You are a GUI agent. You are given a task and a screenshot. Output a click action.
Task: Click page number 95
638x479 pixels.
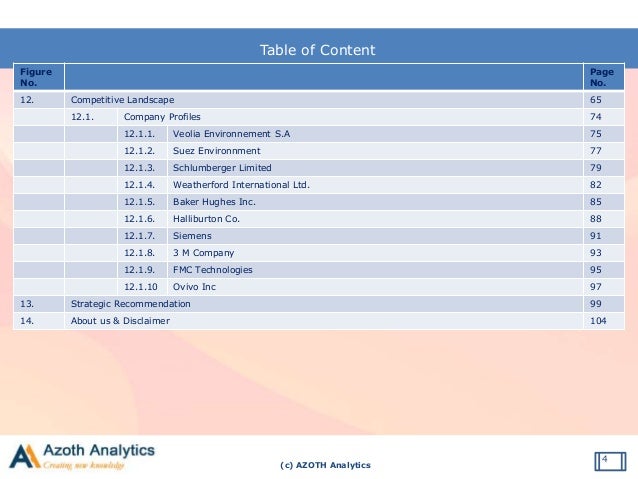click(x=596, y=270)
